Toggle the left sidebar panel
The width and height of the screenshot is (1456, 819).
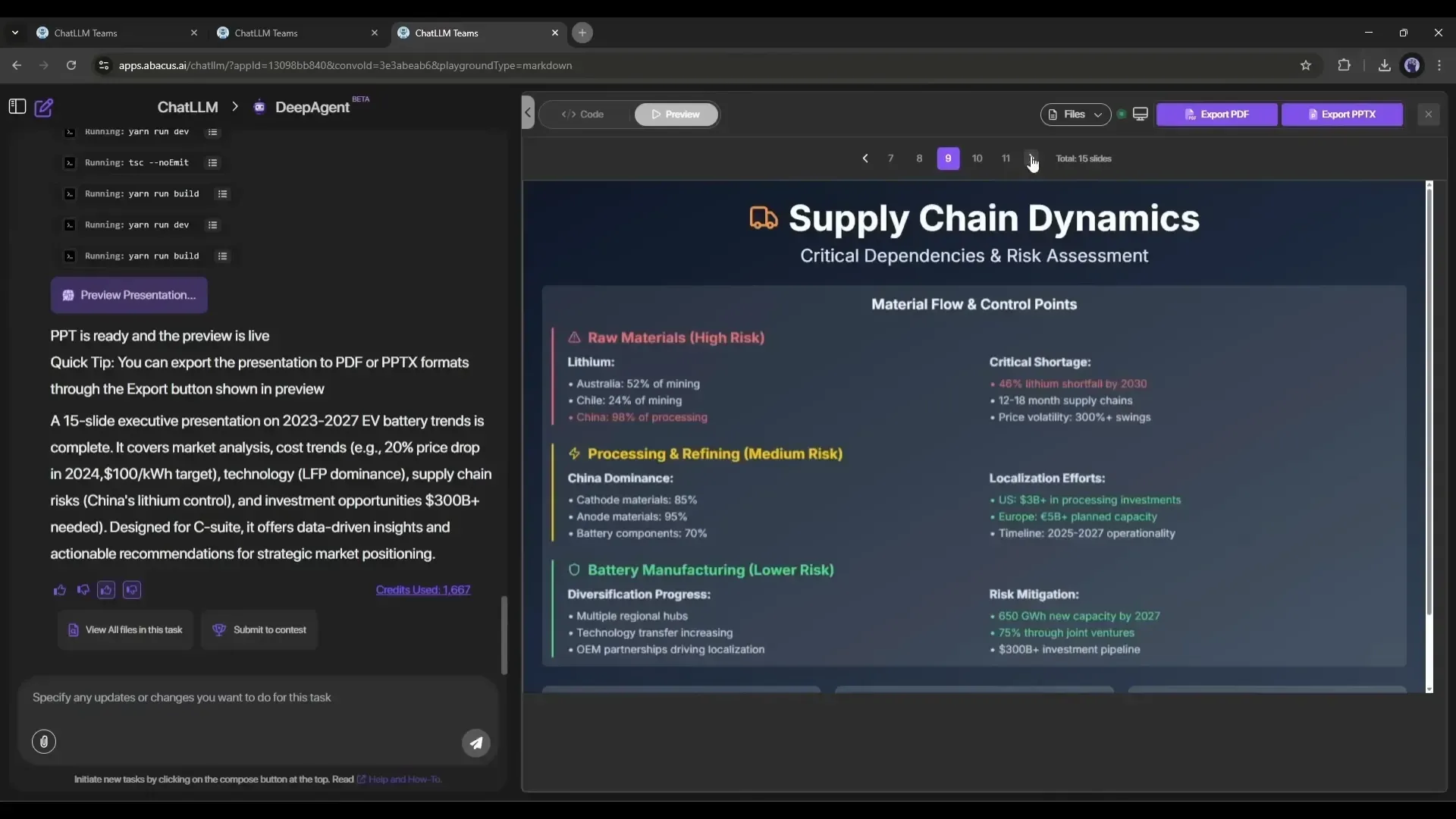click(17, 107)
